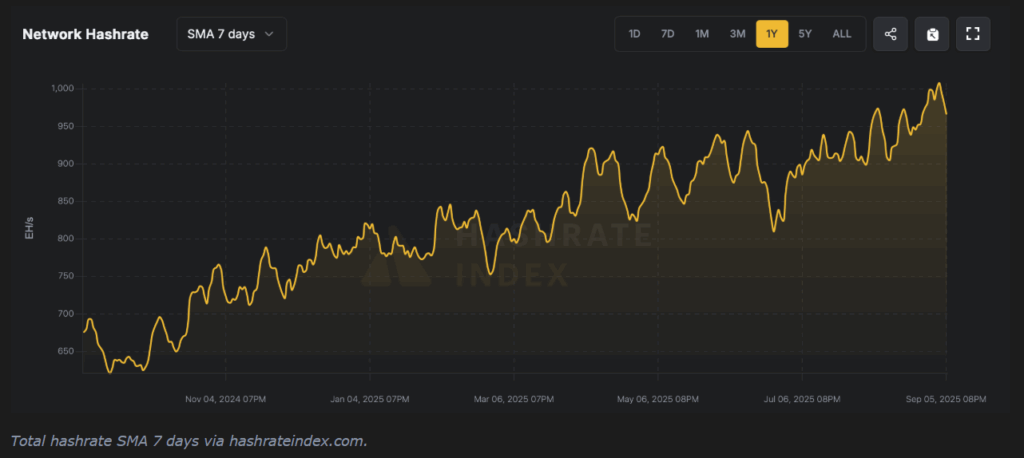The height and width of the screenshot is (458, 1024).
Task: Display ALL historical data
Action: click(x=842, y=34)
